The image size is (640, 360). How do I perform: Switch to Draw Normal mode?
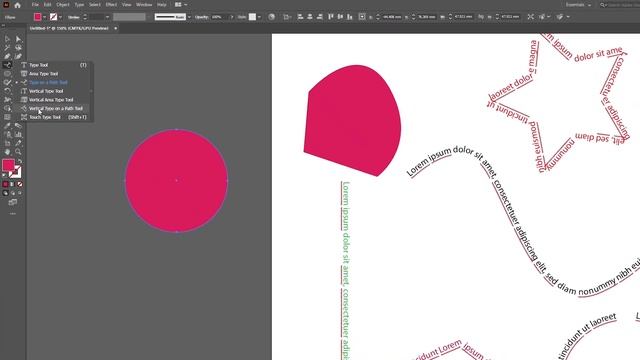pos(5,193)
